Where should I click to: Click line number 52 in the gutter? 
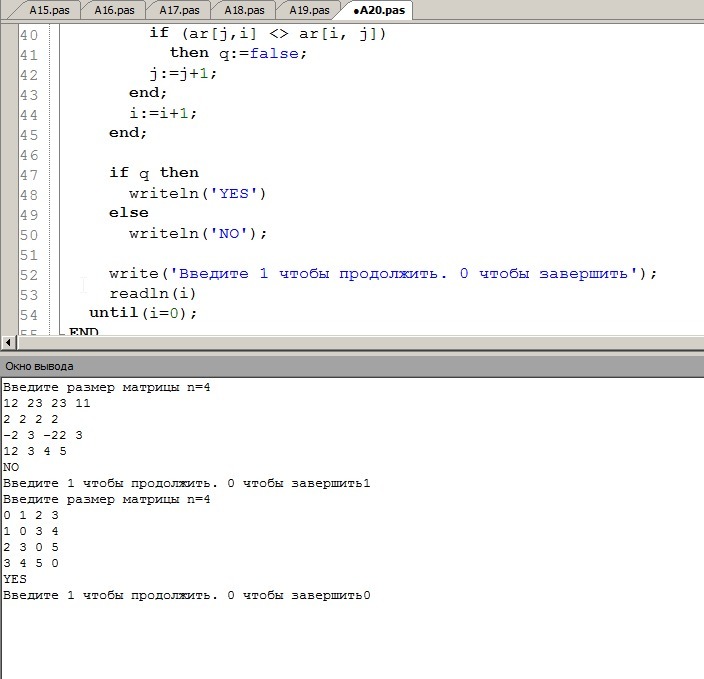[x=29, y=275]
